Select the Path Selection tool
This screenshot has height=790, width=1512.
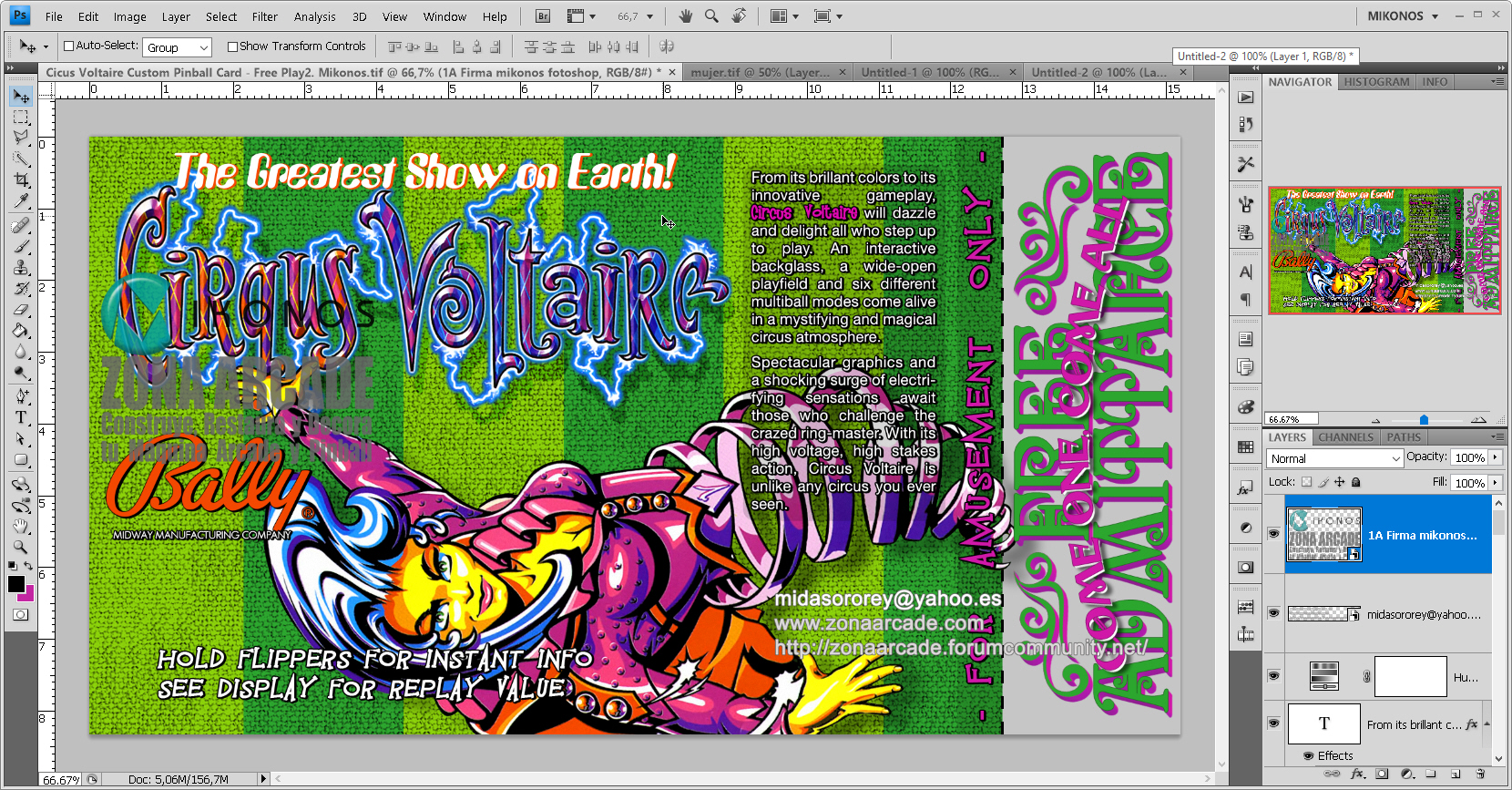click(21, 439)
